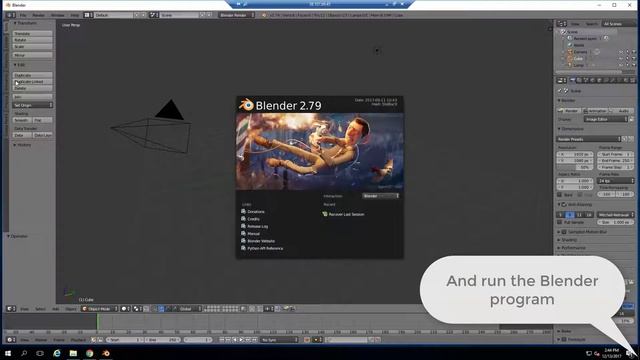640x360 pixels.
Task: Click the Delete button in Edit panel
Action: coord(32,88)
